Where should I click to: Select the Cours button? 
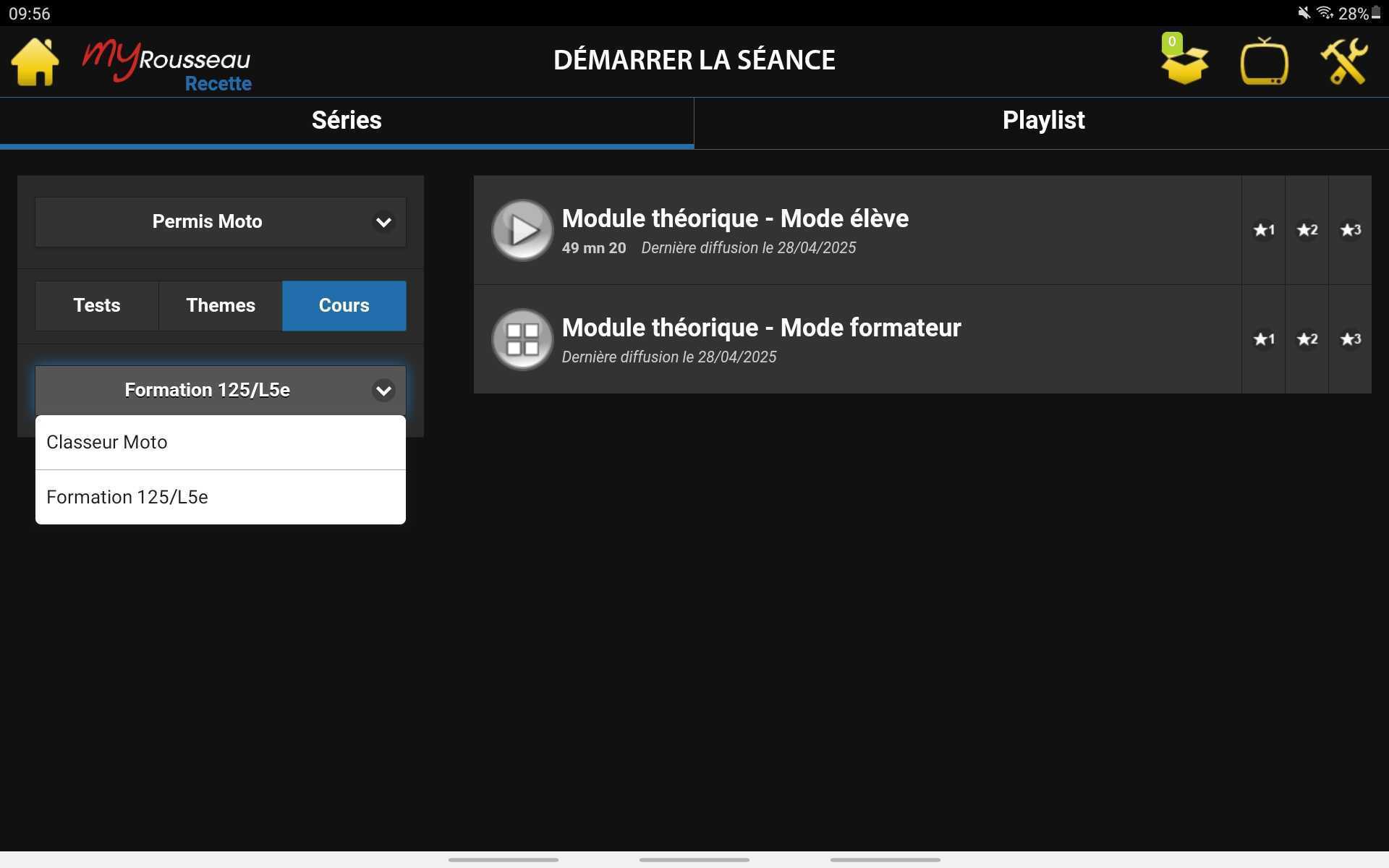(x=344, y=306)
